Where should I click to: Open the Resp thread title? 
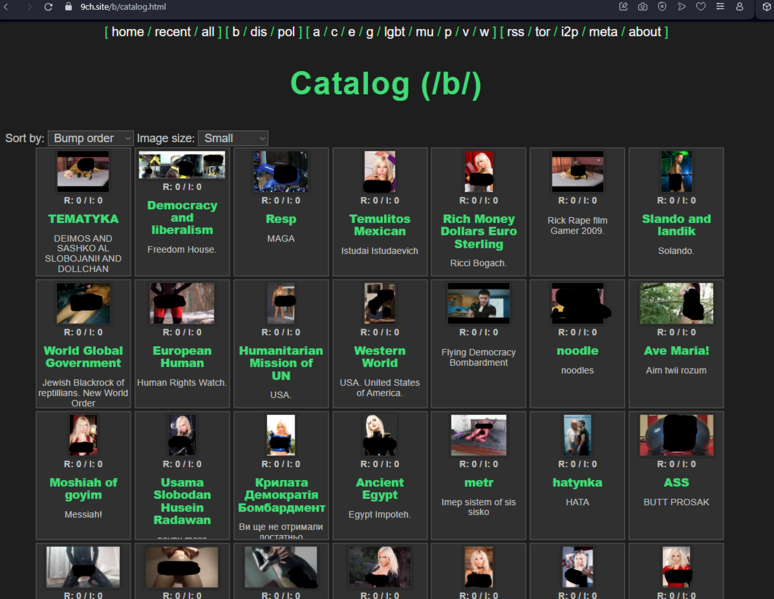pyautogui.click(x=281, y=219)
